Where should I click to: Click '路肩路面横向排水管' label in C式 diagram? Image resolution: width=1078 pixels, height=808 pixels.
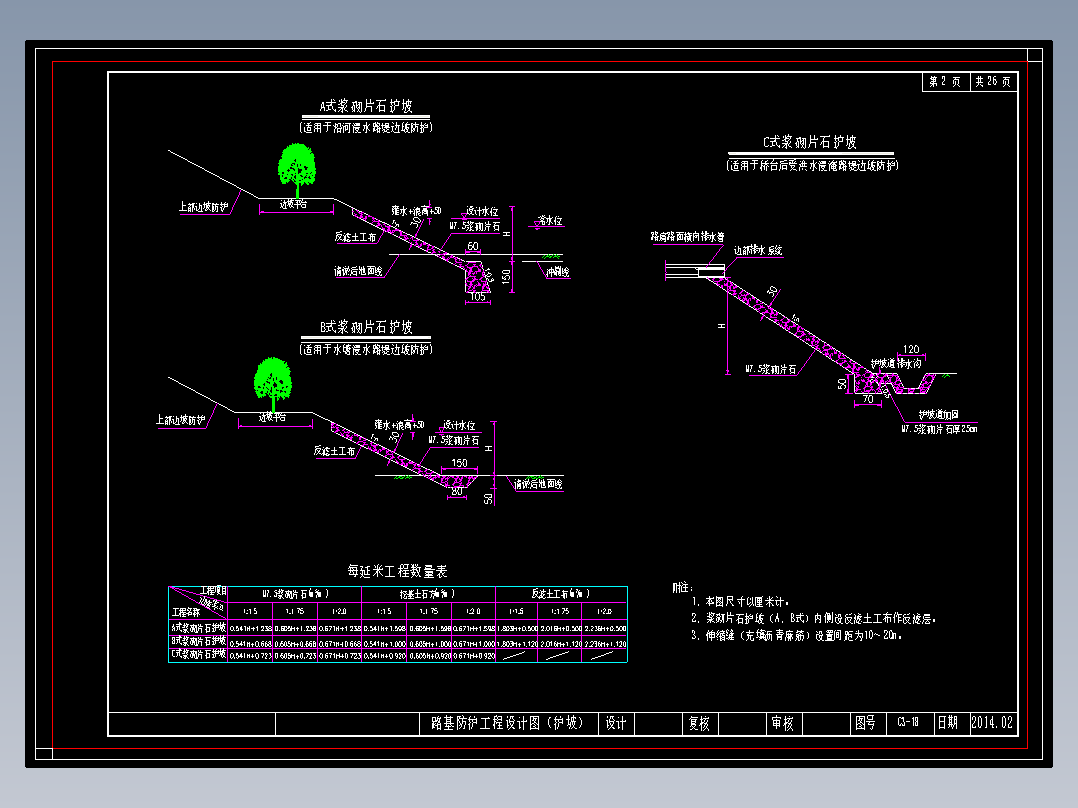click(688, 237)
